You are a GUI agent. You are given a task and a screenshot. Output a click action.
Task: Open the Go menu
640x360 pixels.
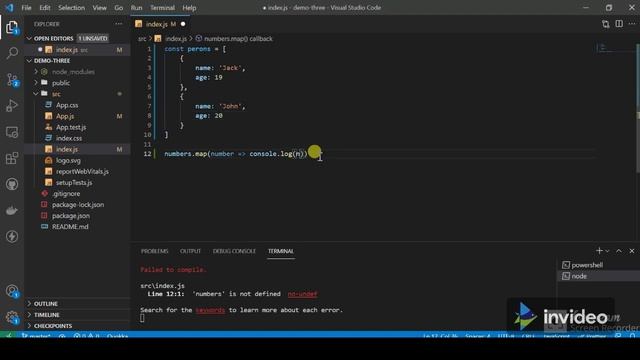click(x=118, y=7)
